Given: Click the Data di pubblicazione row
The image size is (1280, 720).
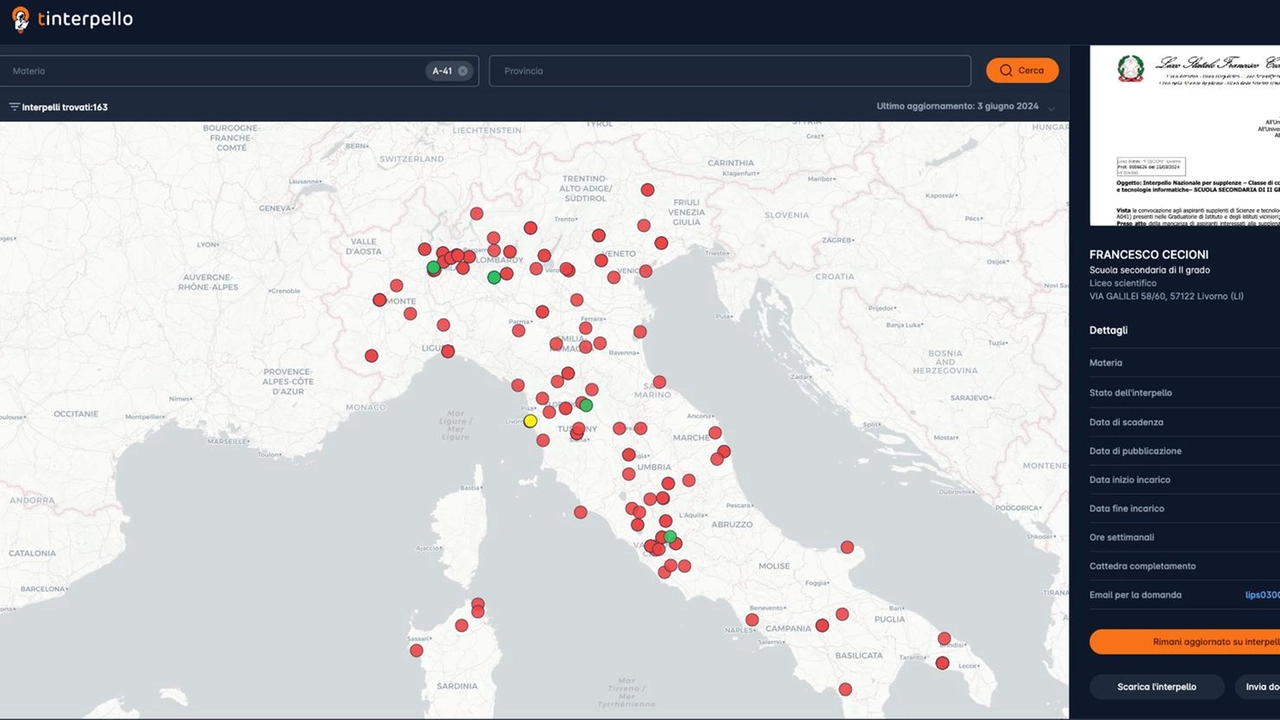Looking at the screenshot, I should click(x=1184, y=451).
